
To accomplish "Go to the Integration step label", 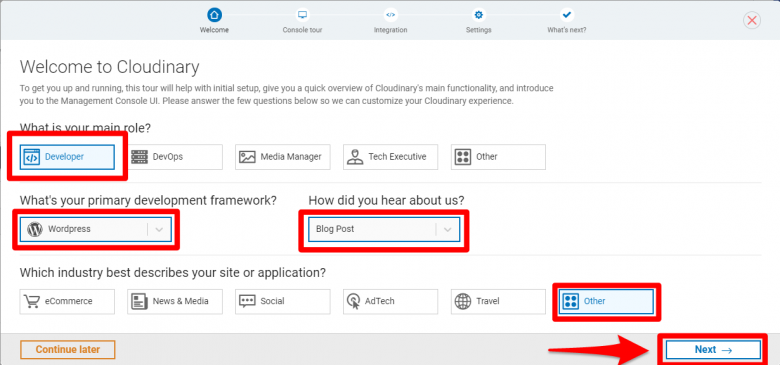I will pos(390,30).
